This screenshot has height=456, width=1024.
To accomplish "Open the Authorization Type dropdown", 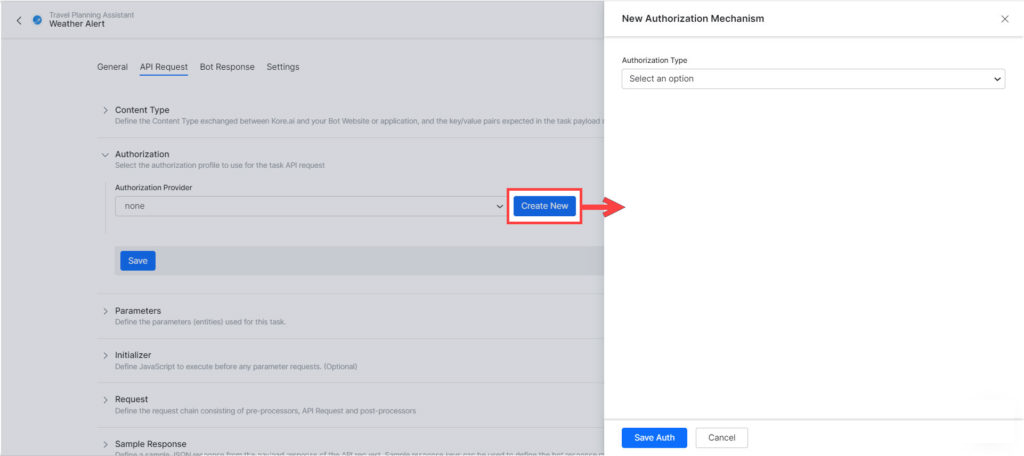I will (x=812, y=79).
